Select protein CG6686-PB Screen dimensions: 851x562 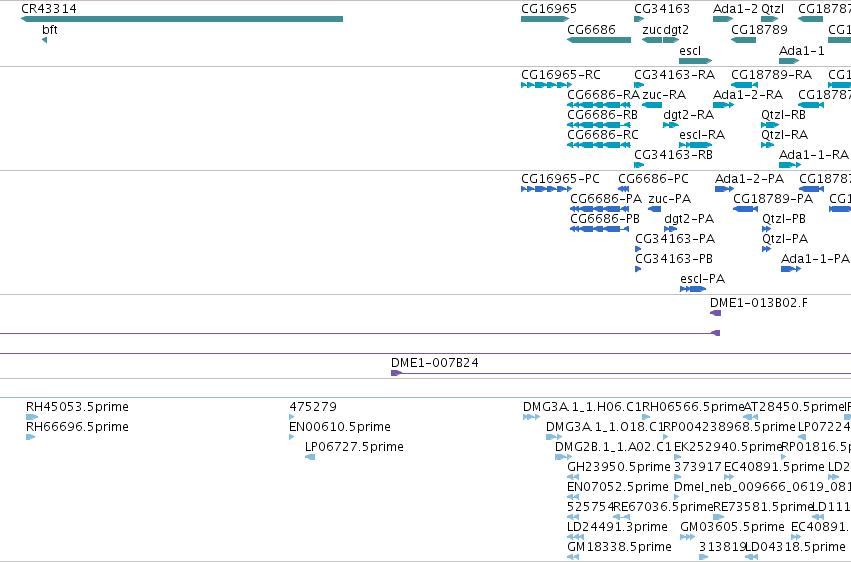[x=605, y=219]
